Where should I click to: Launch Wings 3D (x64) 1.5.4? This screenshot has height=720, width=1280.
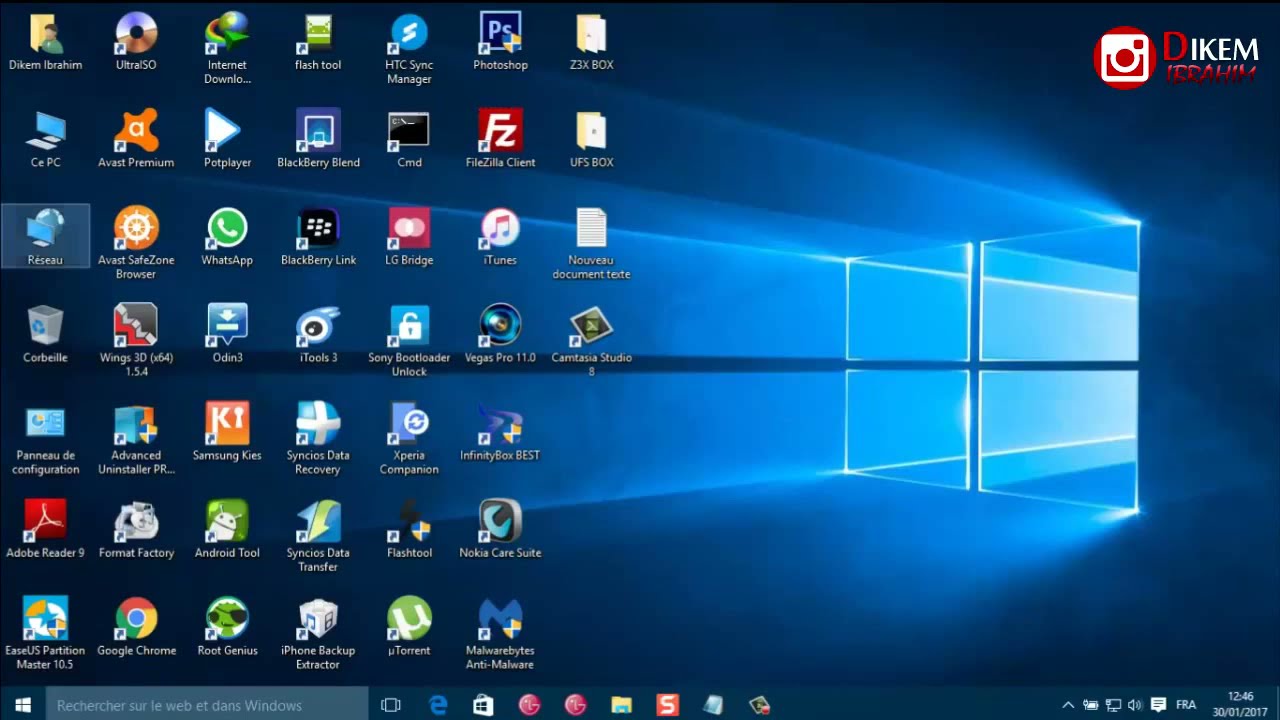click(x=136, y=340)
